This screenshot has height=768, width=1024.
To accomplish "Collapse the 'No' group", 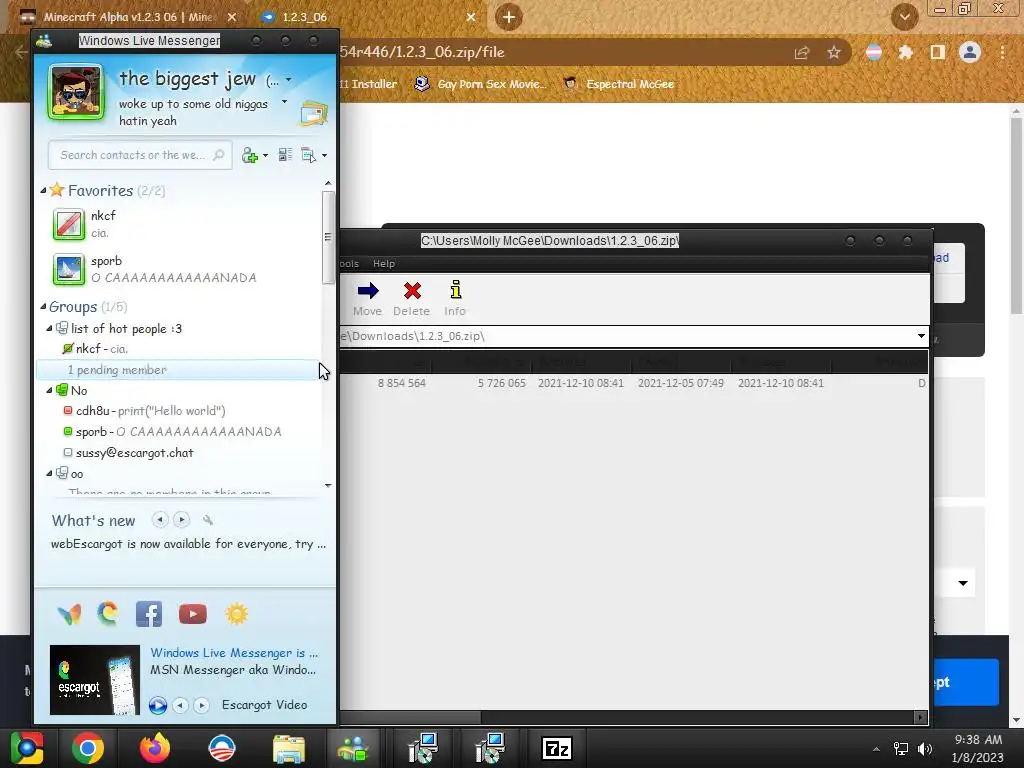I will tap(49, 391).
